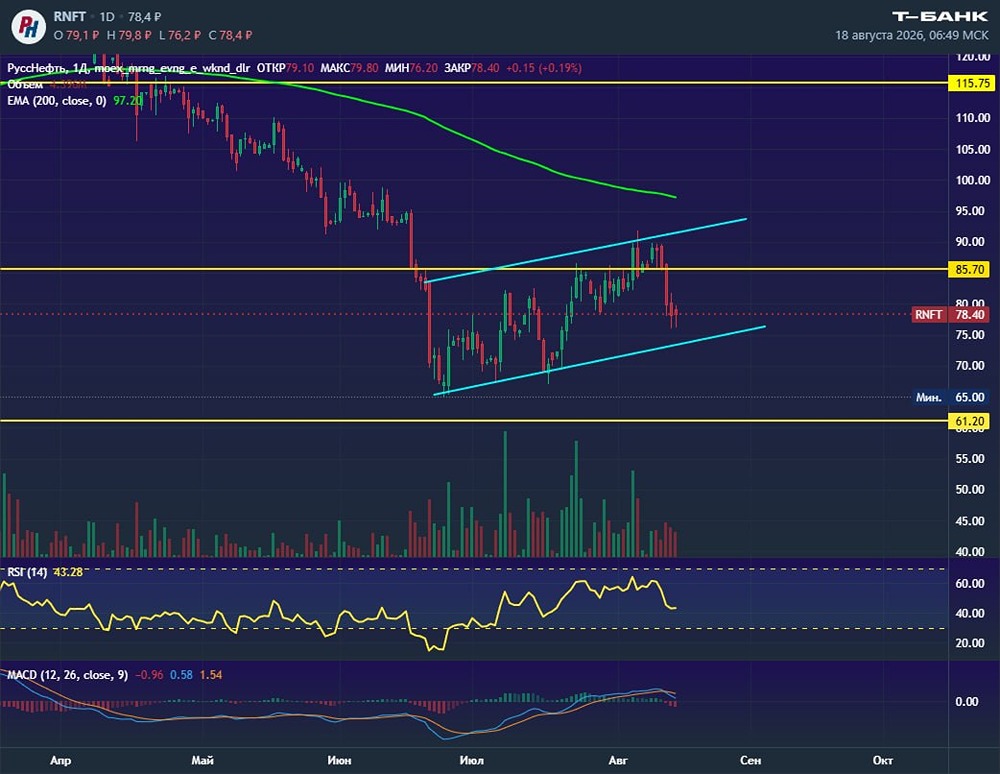1000x774 pixels.
Task: Click the Апр label on time axis
Action: pyautogui.click(x=61, y=760)
